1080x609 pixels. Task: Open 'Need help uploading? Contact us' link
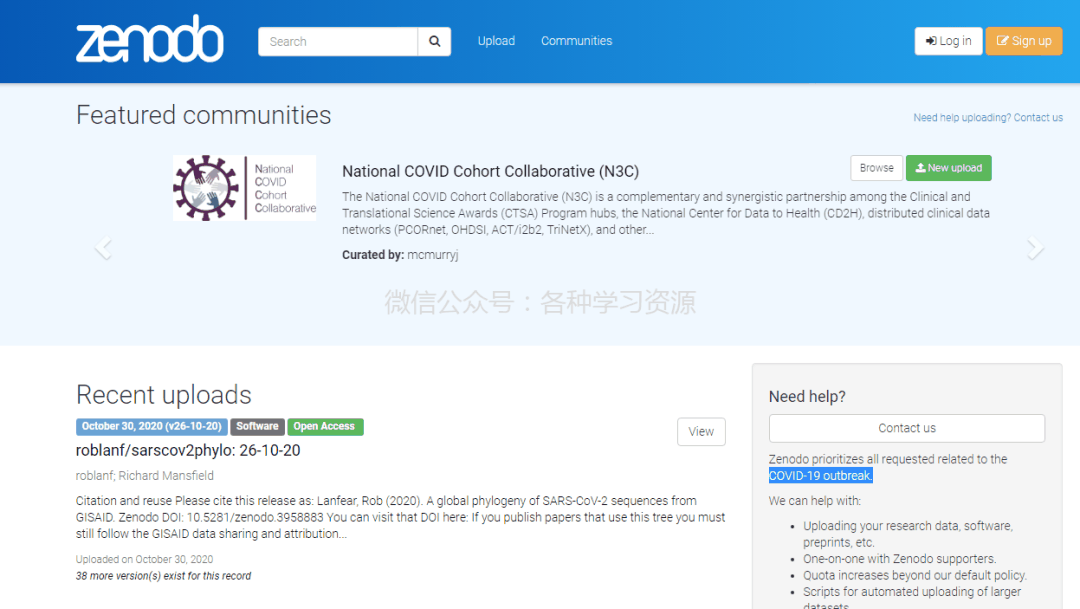pyautogui.click(x=987, y=118)
